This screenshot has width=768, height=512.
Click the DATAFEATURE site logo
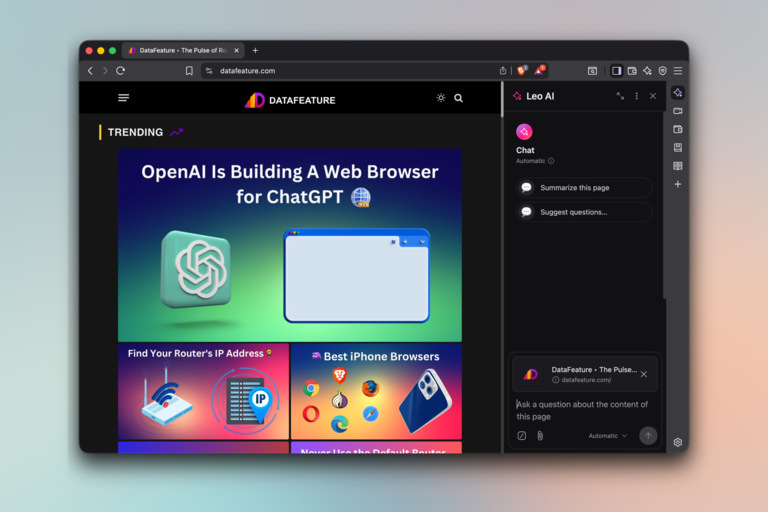pyautogui.click(x=290, y=100)
